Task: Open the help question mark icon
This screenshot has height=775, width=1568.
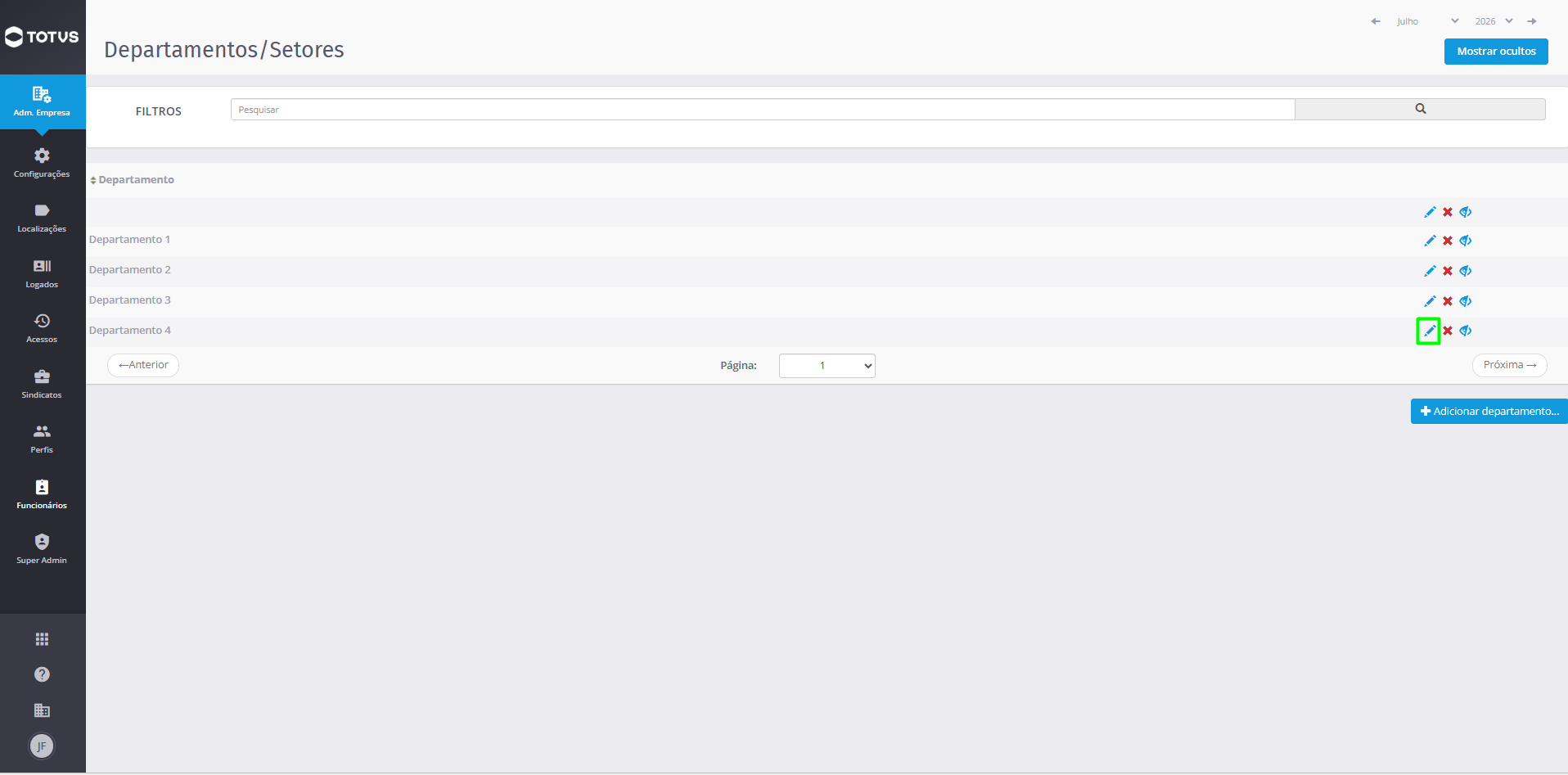Action: coord(42,674)
